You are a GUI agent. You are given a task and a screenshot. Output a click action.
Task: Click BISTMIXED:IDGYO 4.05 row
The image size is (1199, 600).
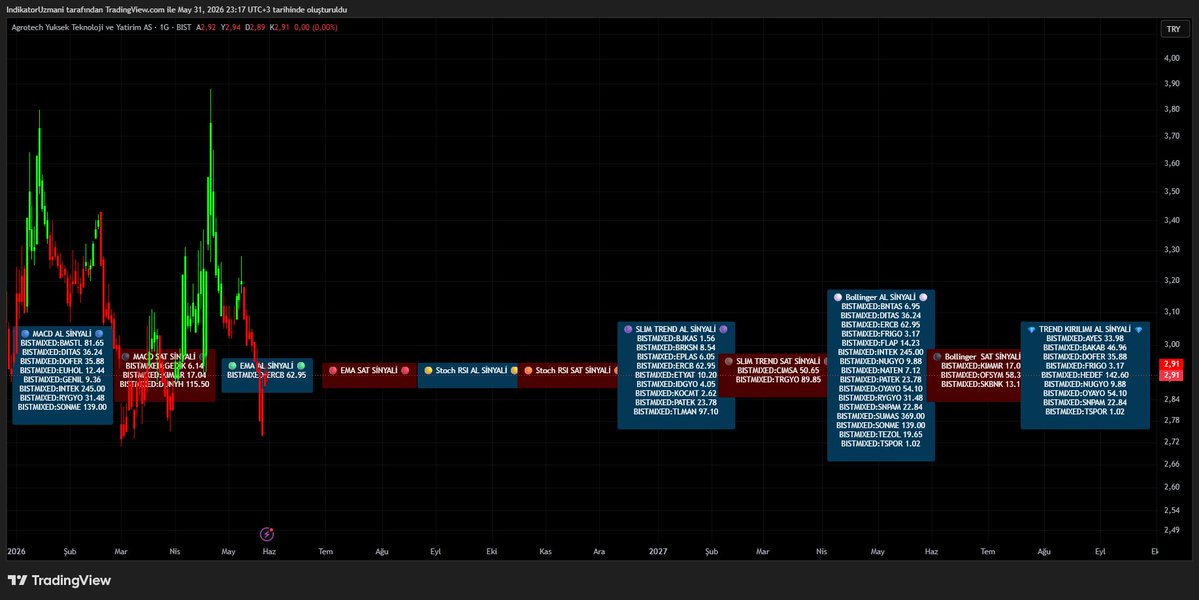tap(676, 384)
